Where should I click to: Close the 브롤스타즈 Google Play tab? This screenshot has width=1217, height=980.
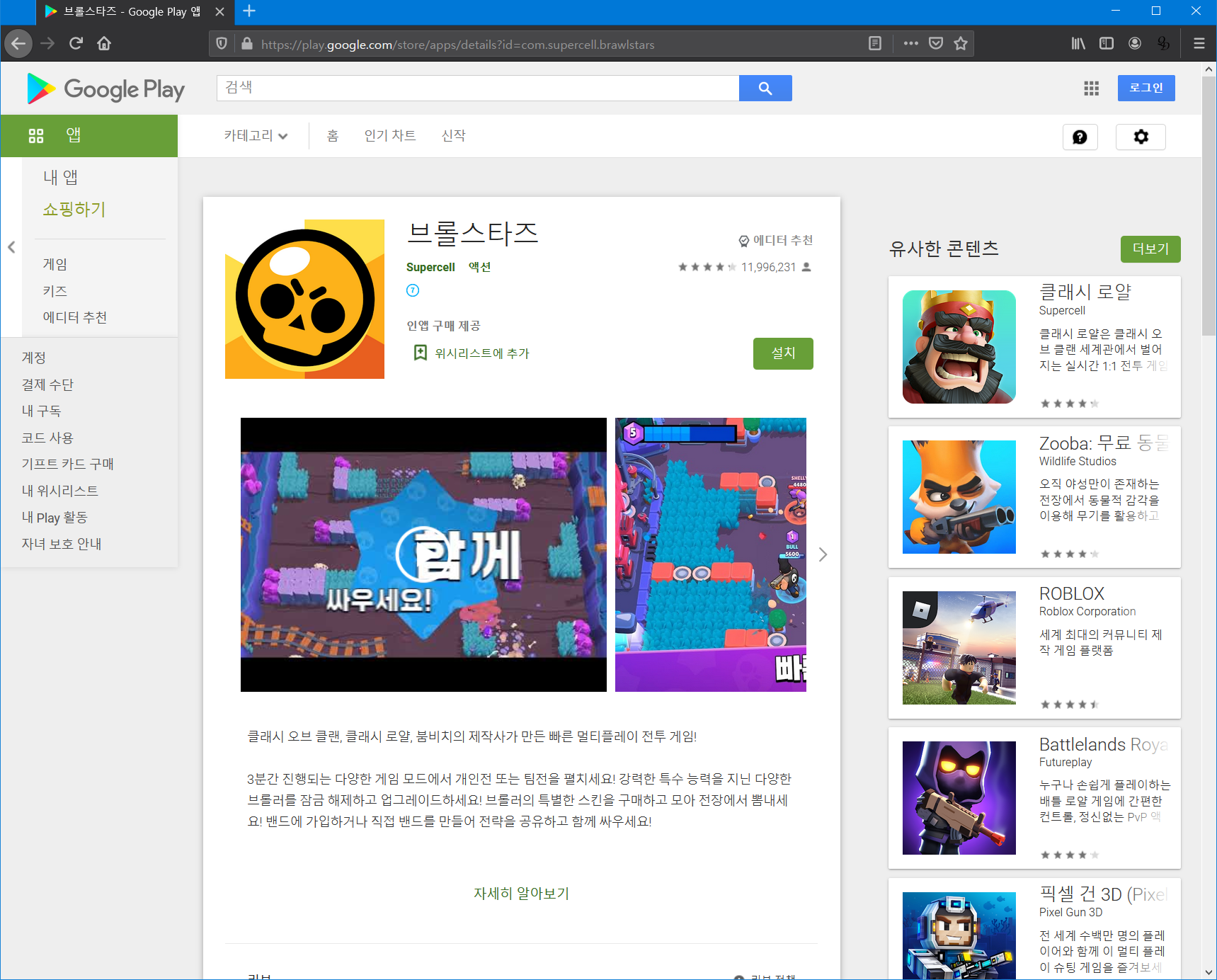tap(219, 11)
